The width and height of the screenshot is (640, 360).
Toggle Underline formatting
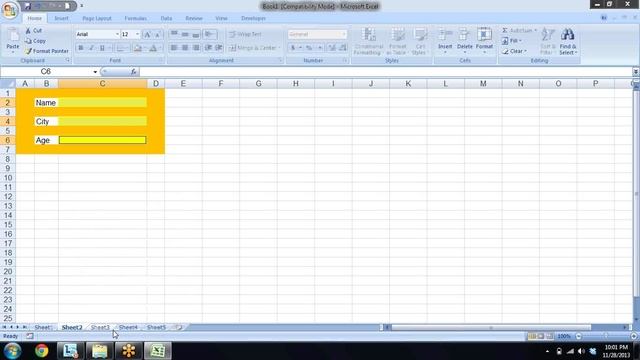pos(102,48)
